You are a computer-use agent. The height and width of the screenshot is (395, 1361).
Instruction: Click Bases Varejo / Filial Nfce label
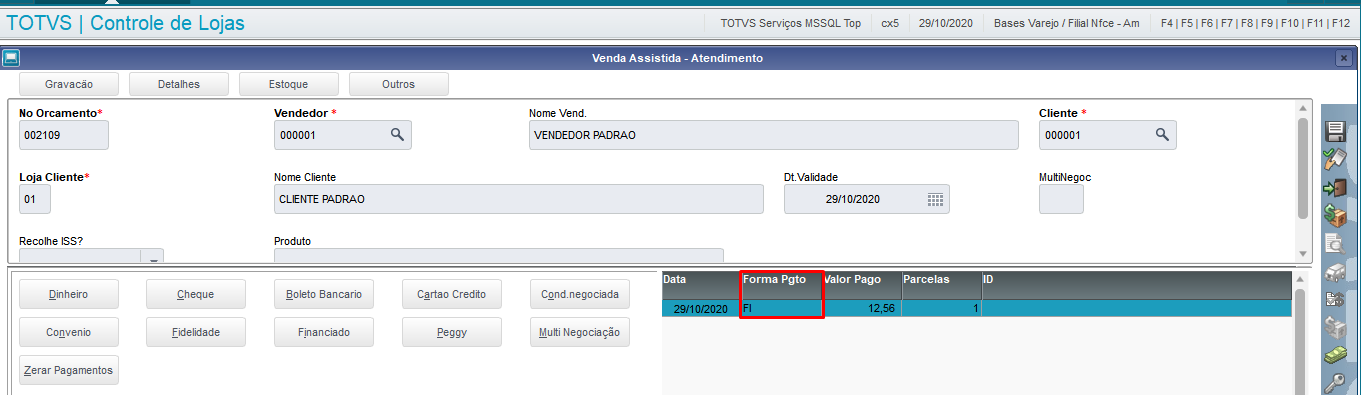[x=1066, y=23]
